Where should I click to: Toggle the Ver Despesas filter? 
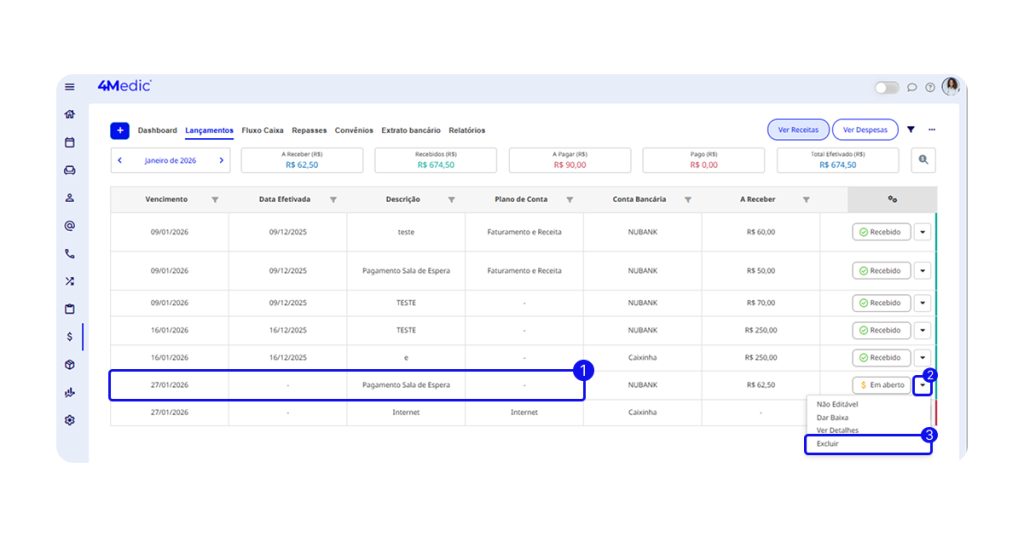[x=865, y=130]
